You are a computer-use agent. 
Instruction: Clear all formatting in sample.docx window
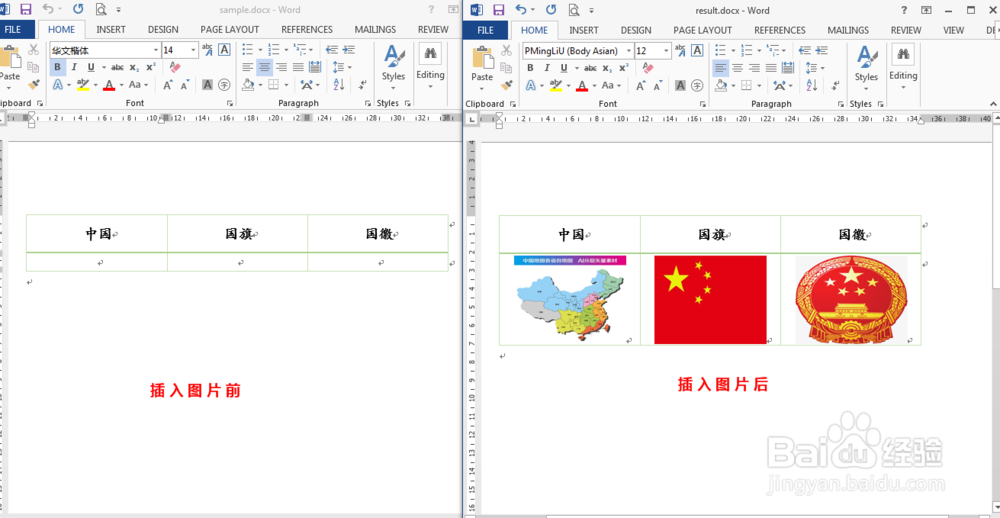click(x=176, y=67)
